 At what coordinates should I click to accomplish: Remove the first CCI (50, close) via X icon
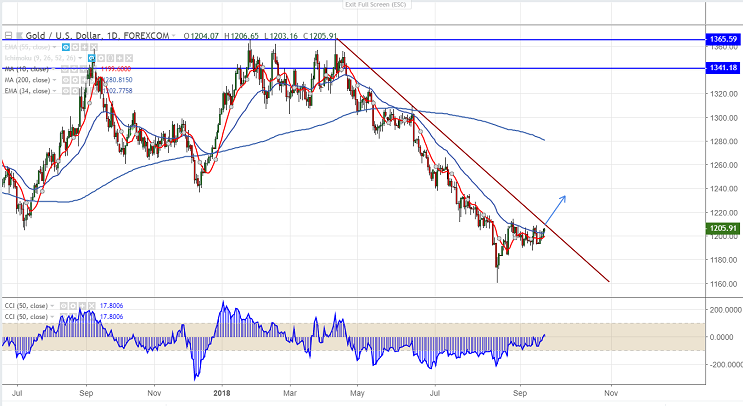pos(91,306)
